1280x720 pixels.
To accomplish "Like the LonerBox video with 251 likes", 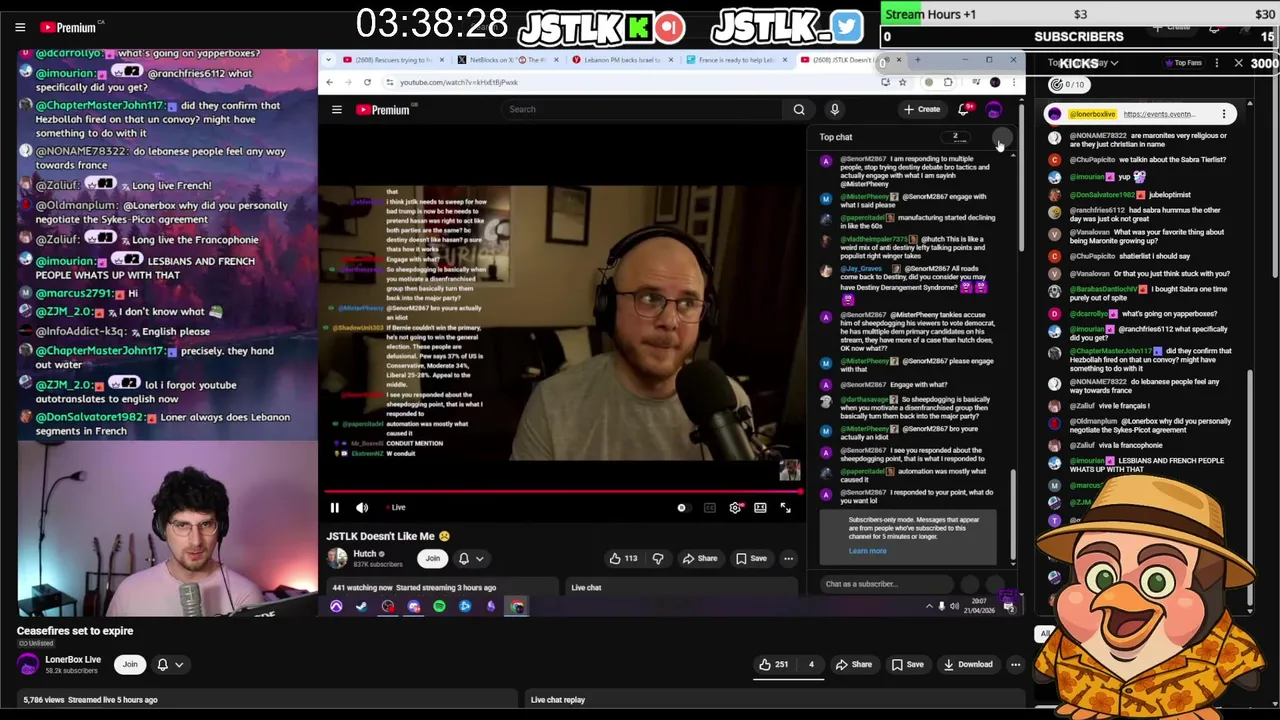I will [x=773, y=665].
